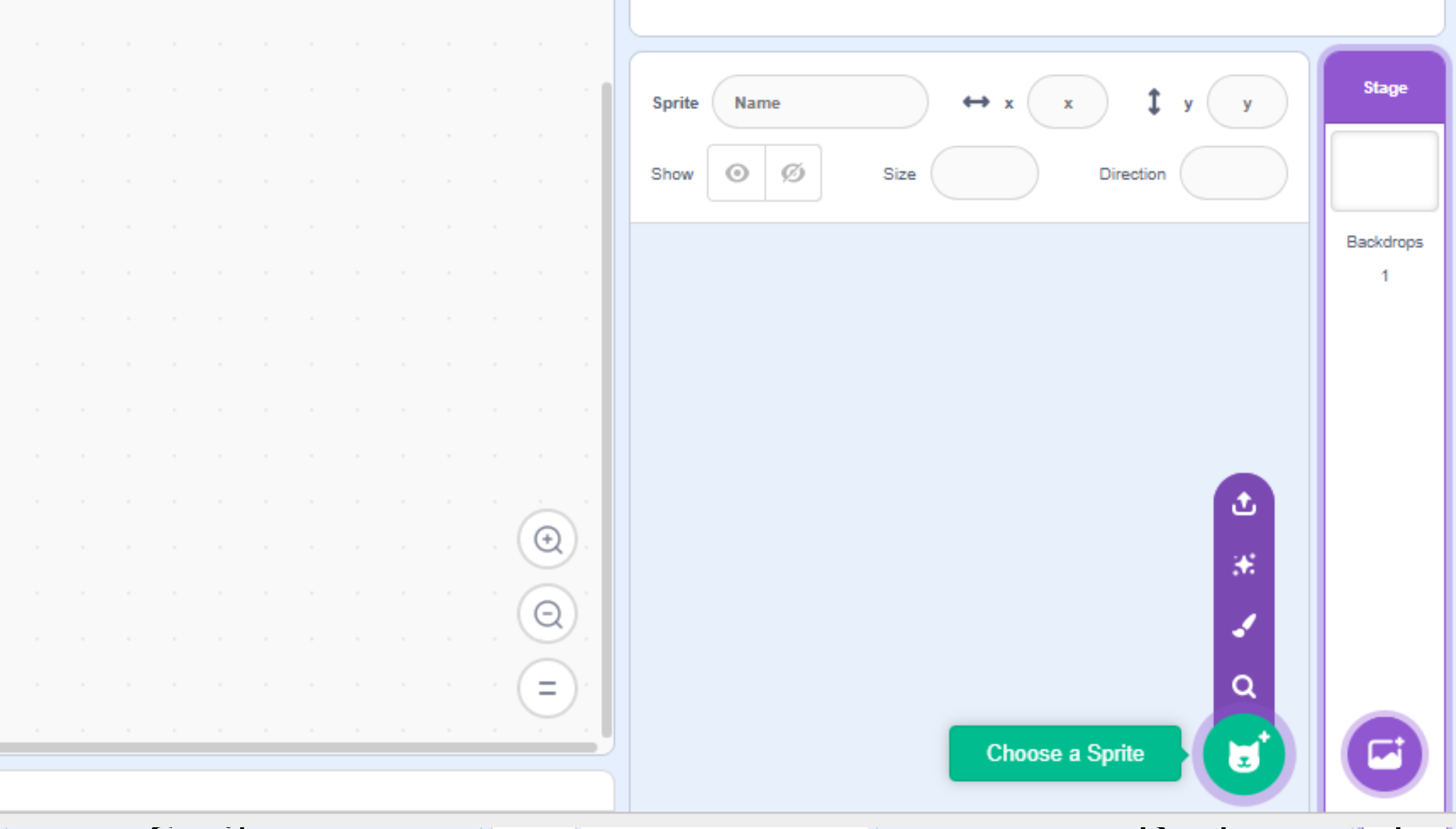This screenshot has height=829, width=1456.
Task: Click the Choose a Backdrop icon
Action: pos(1384,754)
